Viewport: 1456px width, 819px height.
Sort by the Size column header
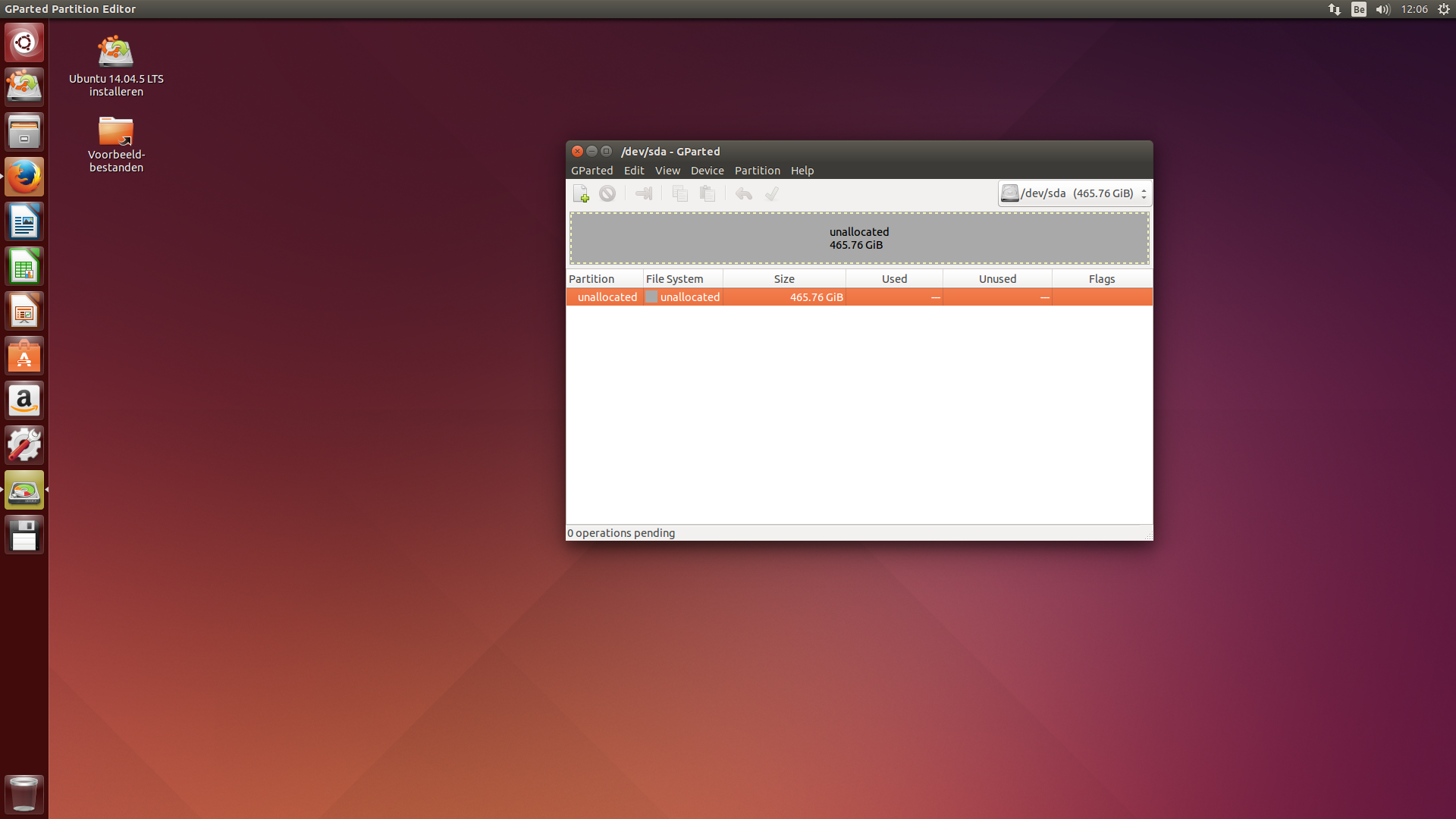coord(784,279)
